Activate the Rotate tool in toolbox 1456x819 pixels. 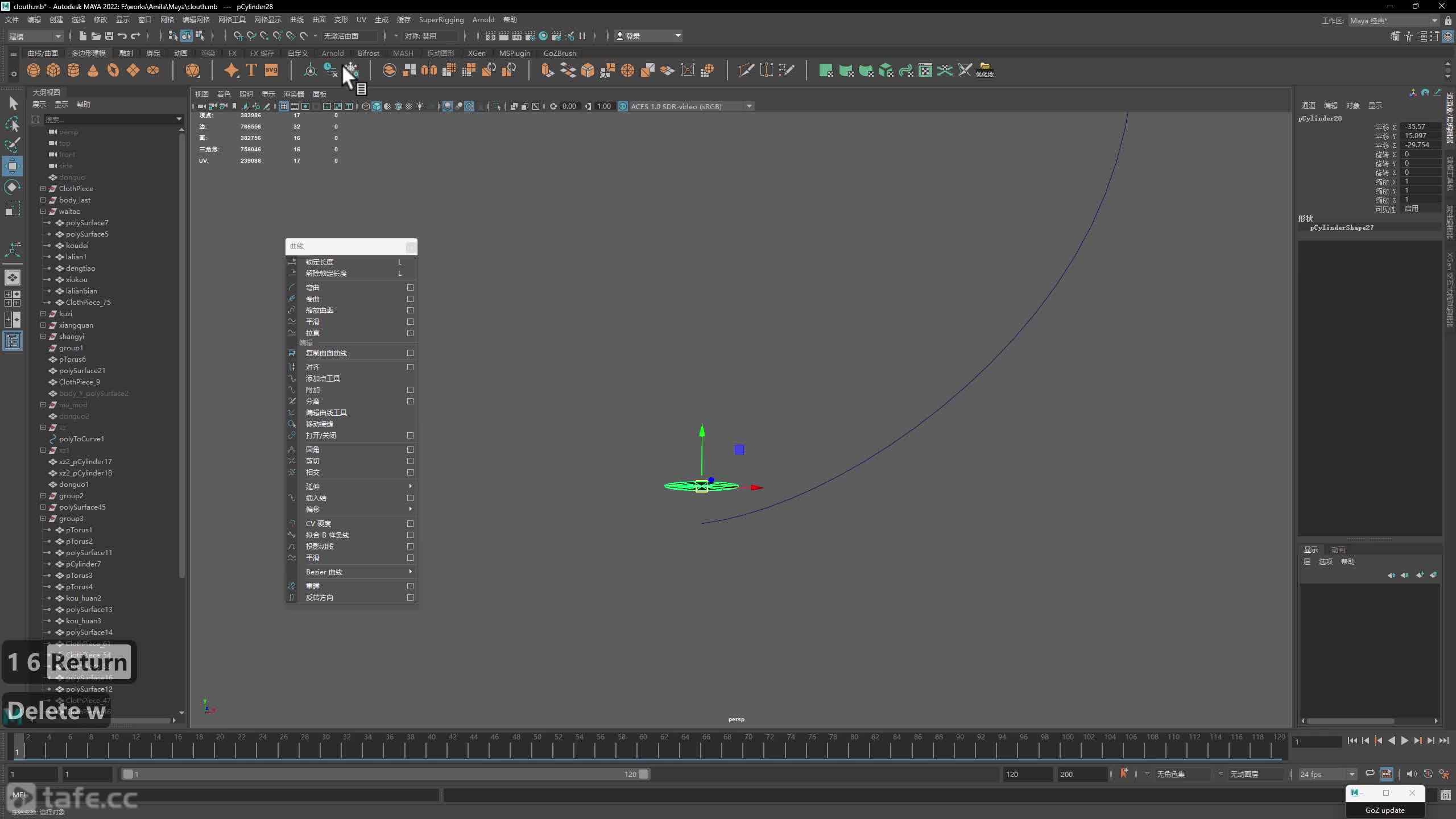[x=13, y=187]
